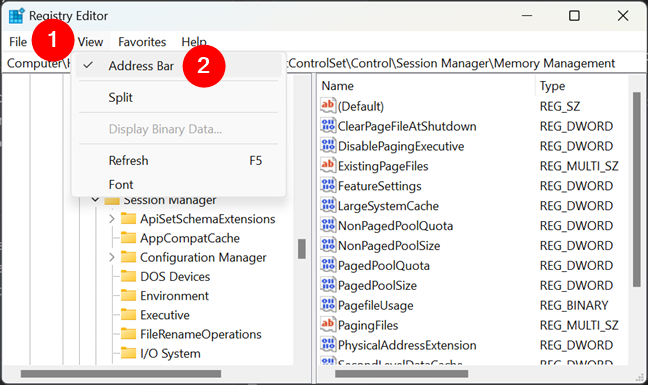Screen dimensions: 648x385
Task: Open the View menu
Action: coord(90,42)
